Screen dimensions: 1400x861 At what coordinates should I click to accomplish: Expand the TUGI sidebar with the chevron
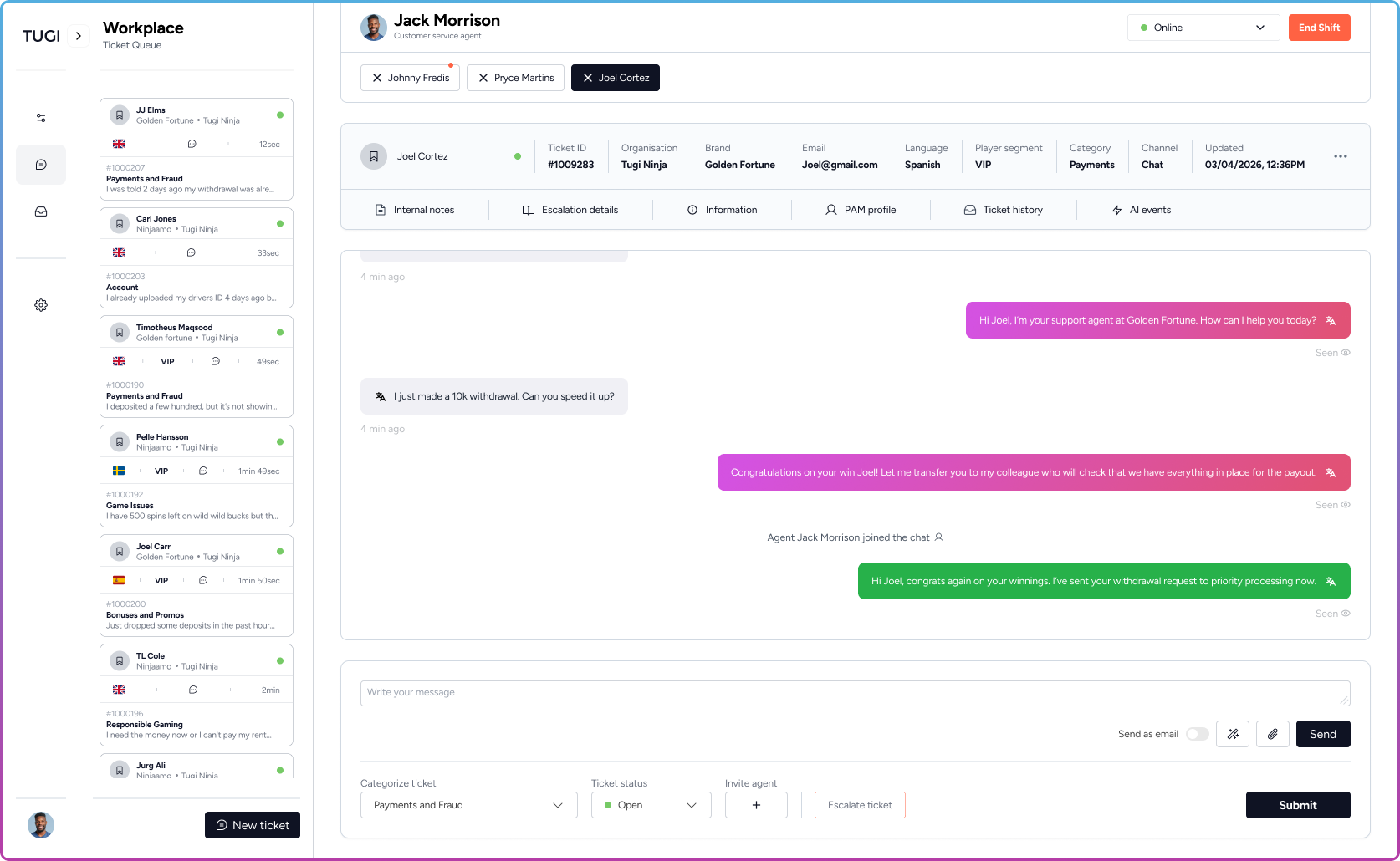[x=79, y=36]
